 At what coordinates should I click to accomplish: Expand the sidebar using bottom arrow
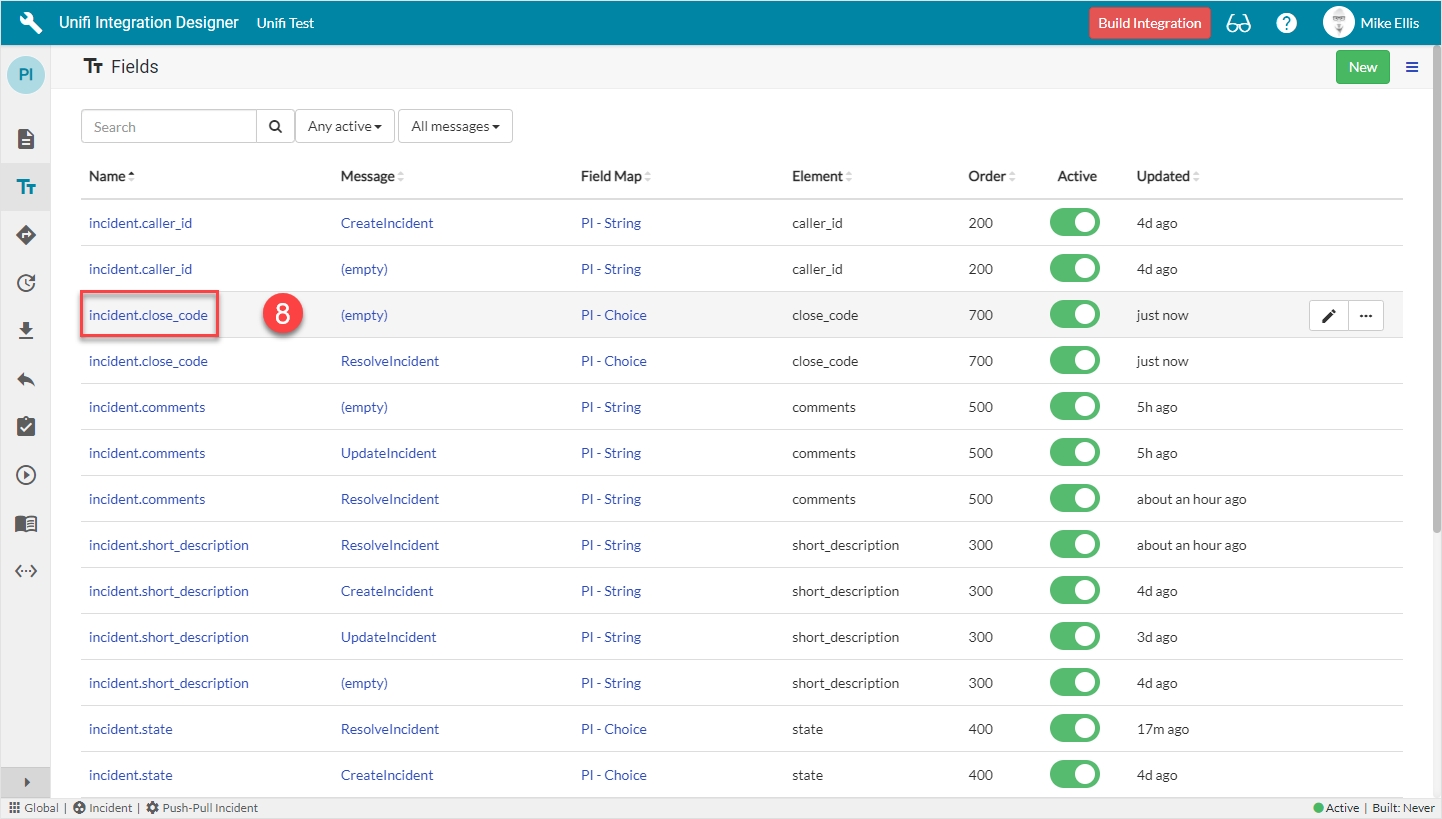click(26, 782)
